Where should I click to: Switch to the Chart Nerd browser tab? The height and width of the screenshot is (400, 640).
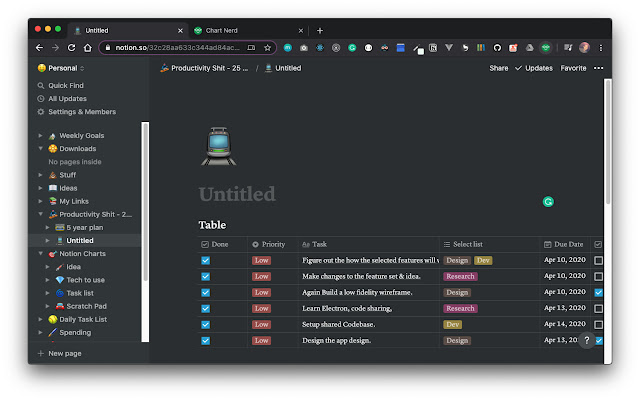click(x=248, y=31)
